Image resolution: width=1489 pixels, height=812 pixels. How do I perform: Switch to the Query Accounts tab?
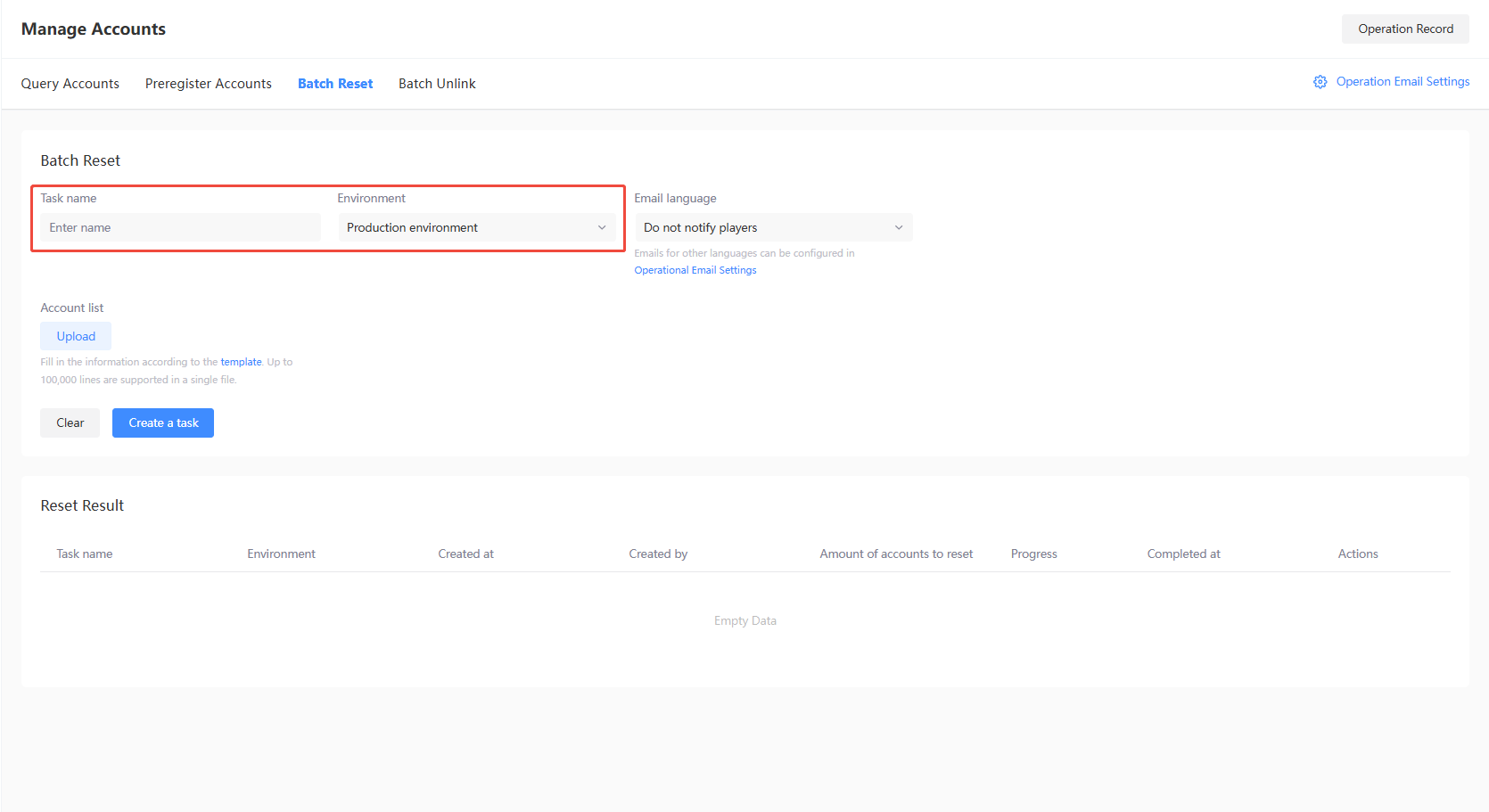pos(70,84)
